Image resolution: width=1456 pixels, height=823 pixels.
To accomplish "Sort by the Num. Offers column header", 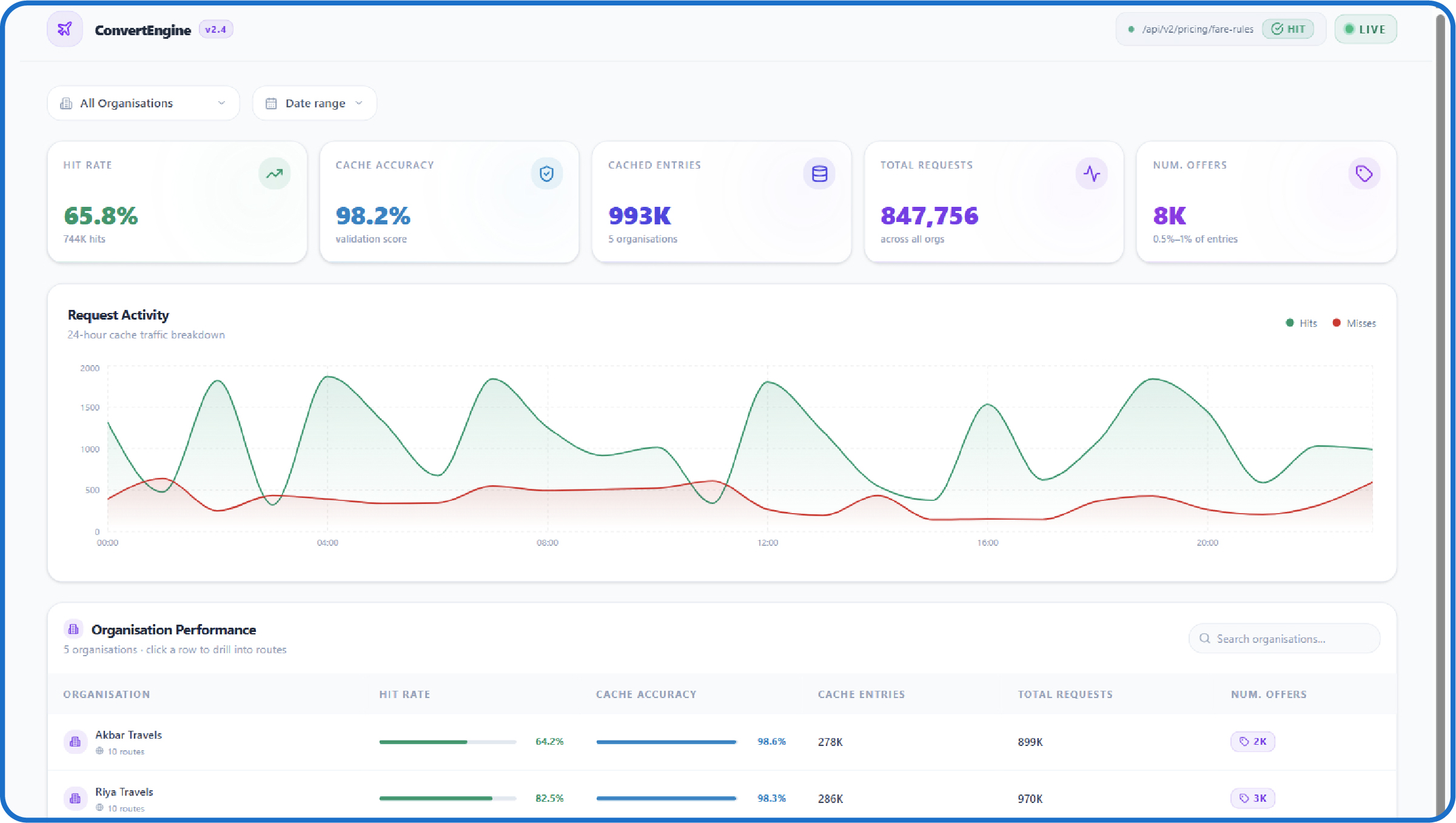I will 1269,694.
